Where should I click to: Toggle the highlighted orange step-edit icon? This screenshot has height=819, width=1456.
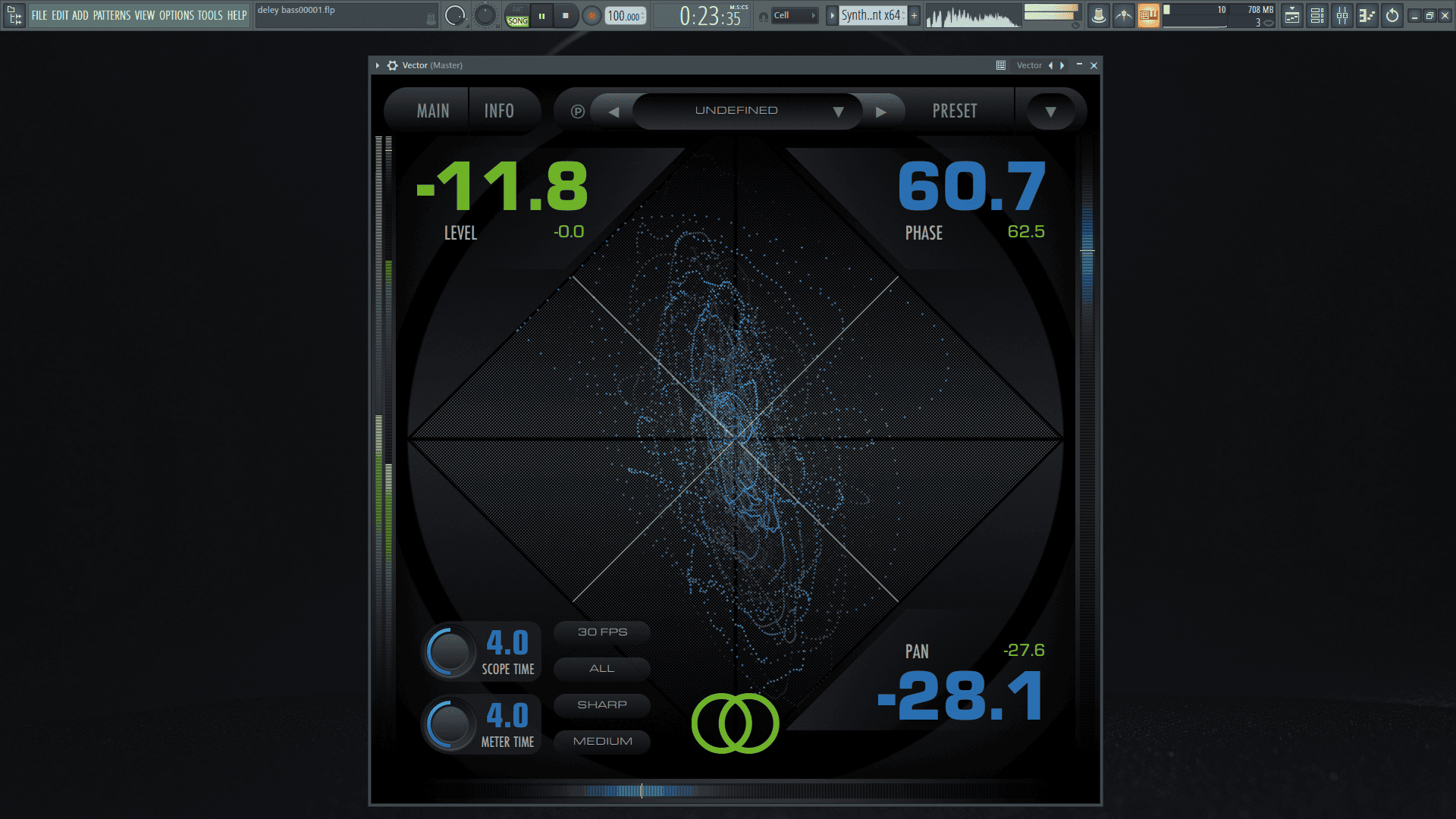[x=1148, y=15]
